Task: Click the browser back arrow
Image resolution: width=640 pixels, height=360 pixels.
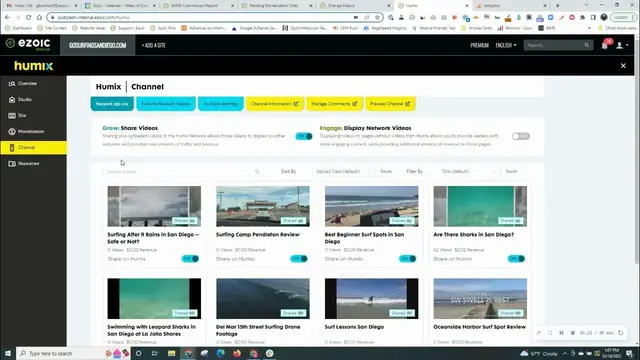Action: [x=7, y=18]
